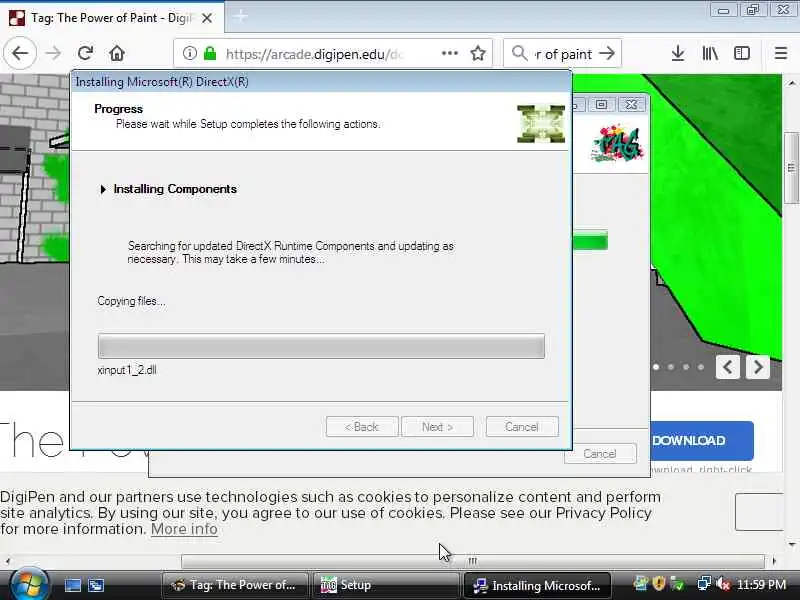Open the Firefox hamburger menu
Image resolution: width=800 pixels, height=600 pixels.
[781, 53]
